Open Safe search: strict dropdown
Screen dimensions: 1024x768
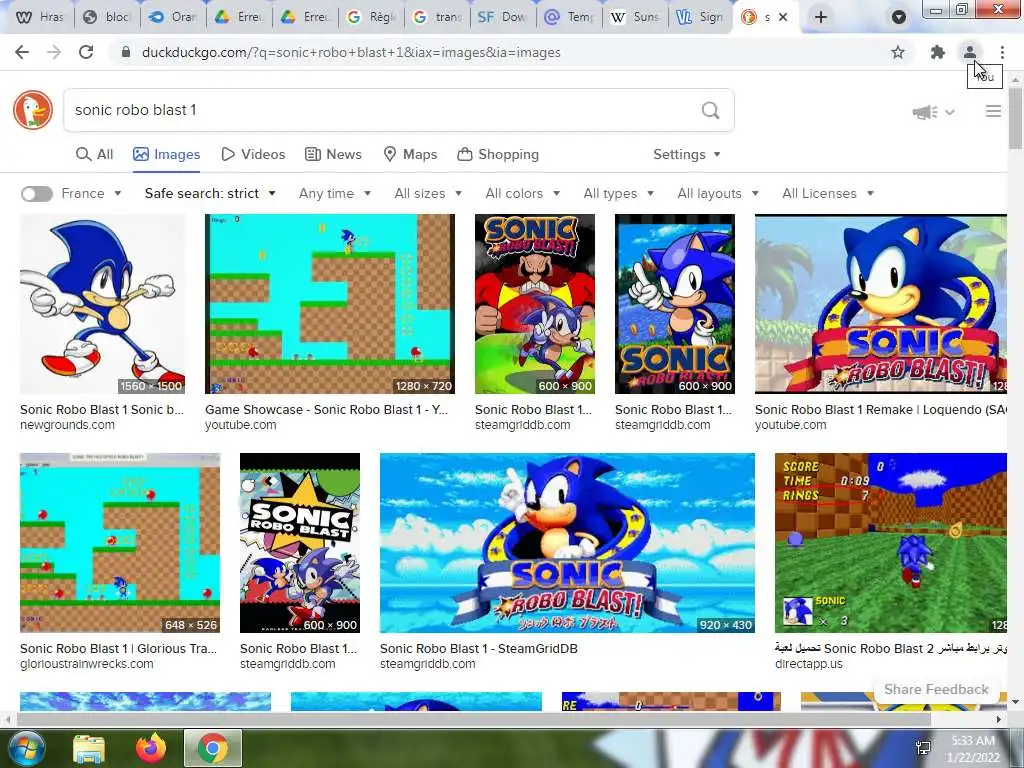pyautogui.click(x=210, y=193)
